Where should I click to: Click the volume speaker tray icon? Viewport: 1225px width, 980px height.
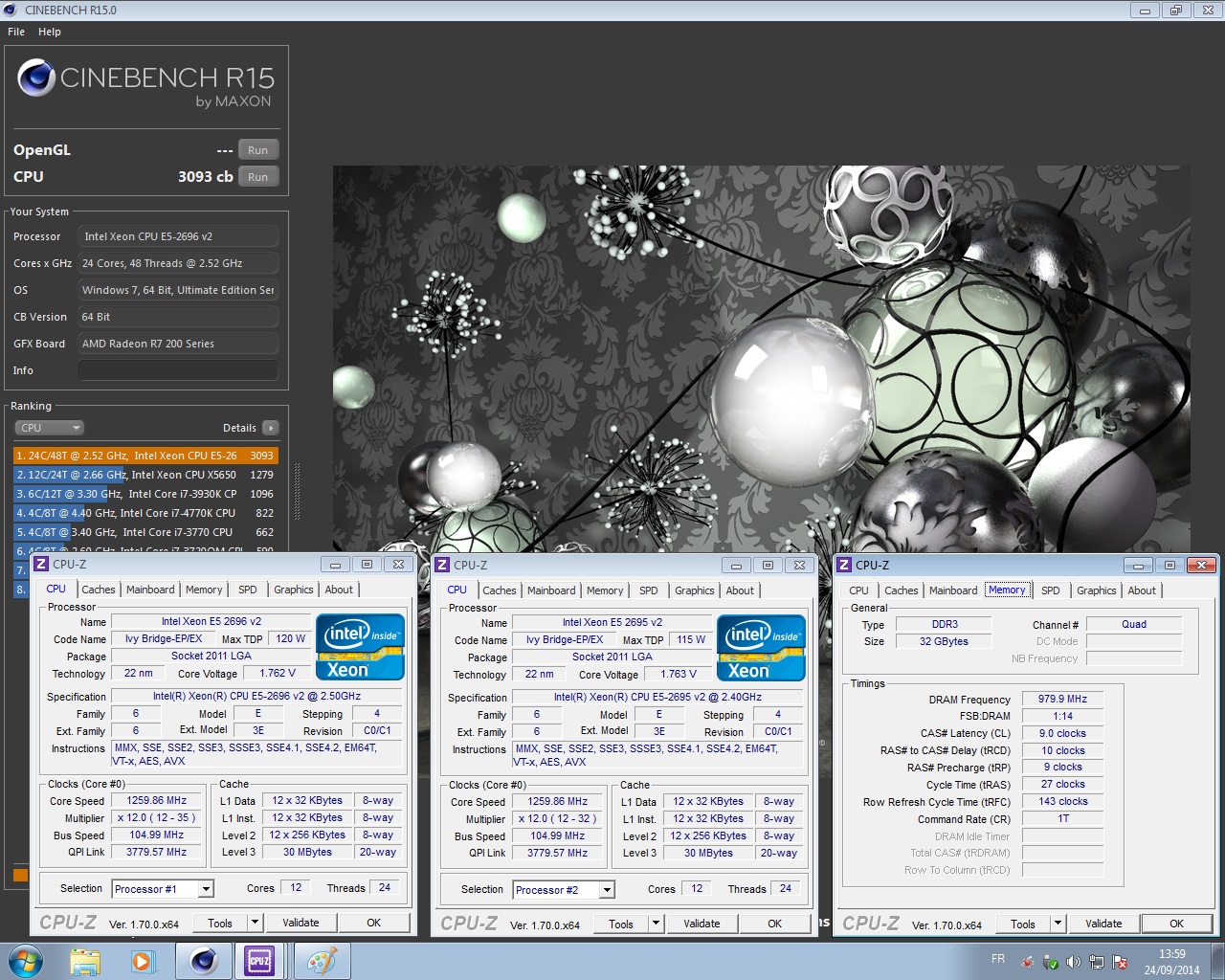[1073, 962]
